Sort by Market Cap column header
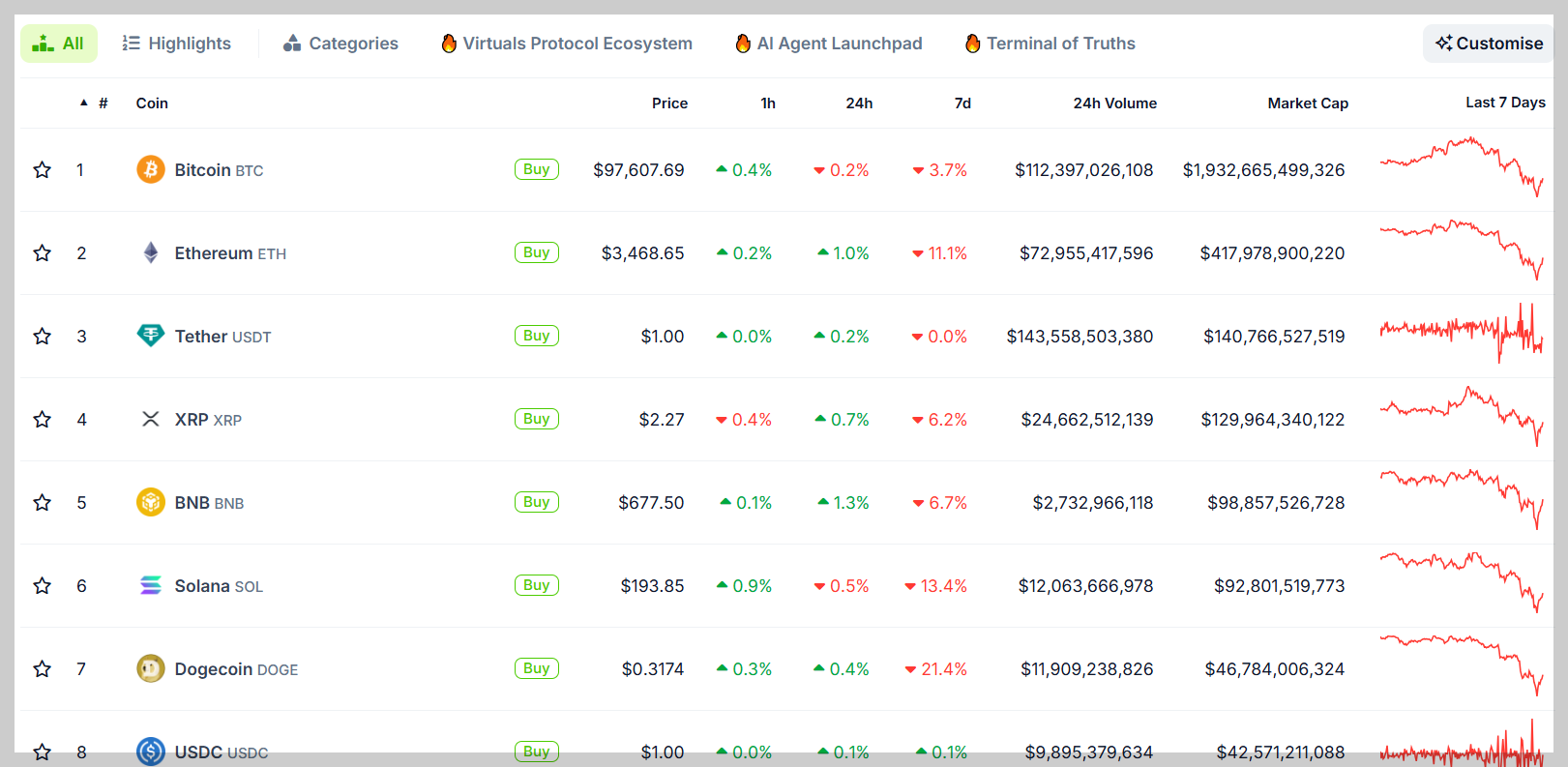1568x767 pixels. pos(1308,103)
